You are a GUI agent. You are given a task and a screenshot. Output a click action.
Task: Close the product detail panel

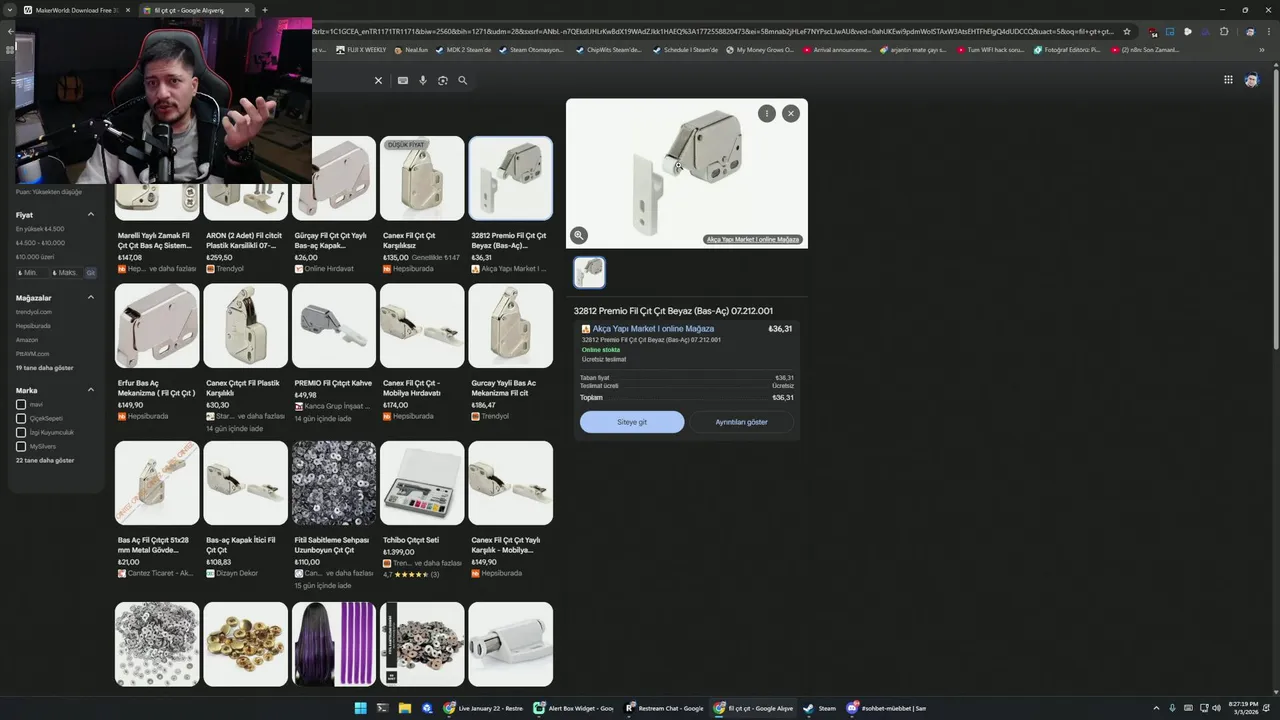791,114
